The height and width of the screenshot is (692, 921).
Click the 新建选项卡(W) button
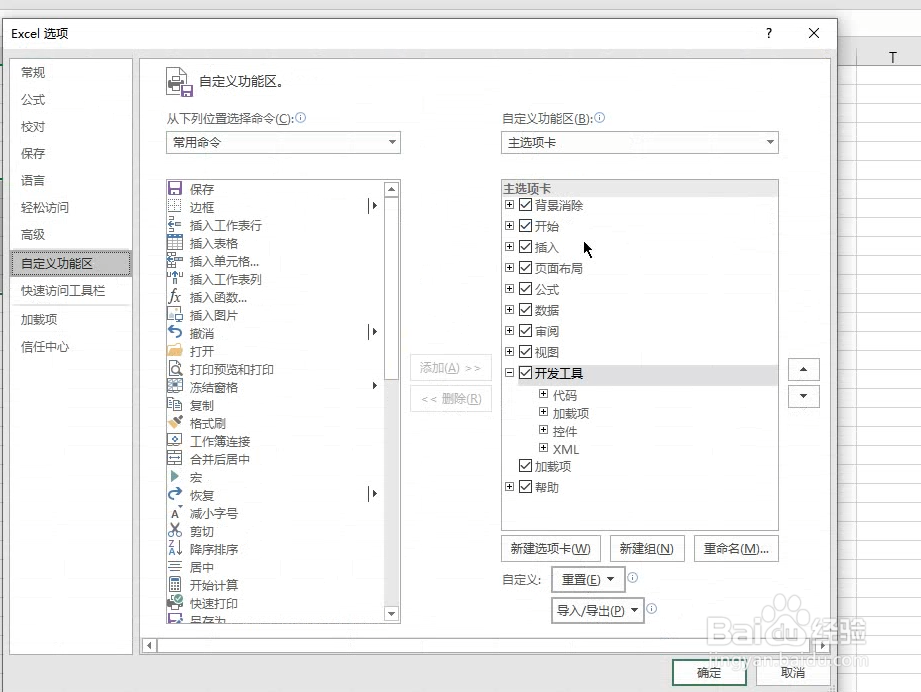point(550,549)
